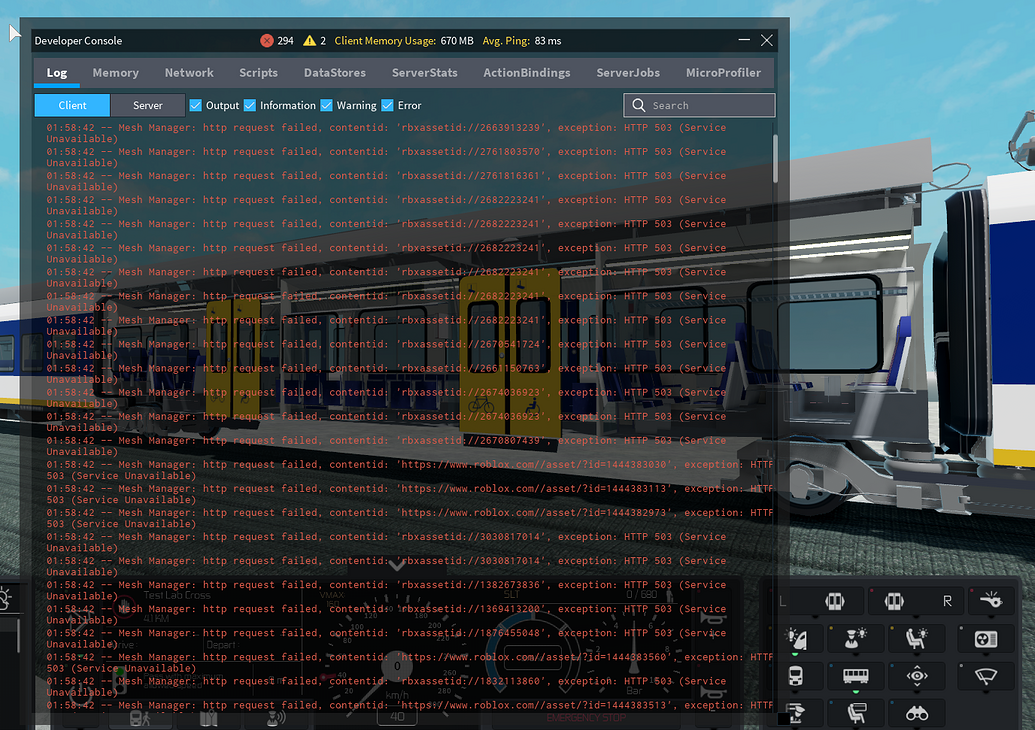This screenshot has height=730, width=1035.
Task: Show the Client log view
Action: 72,105
